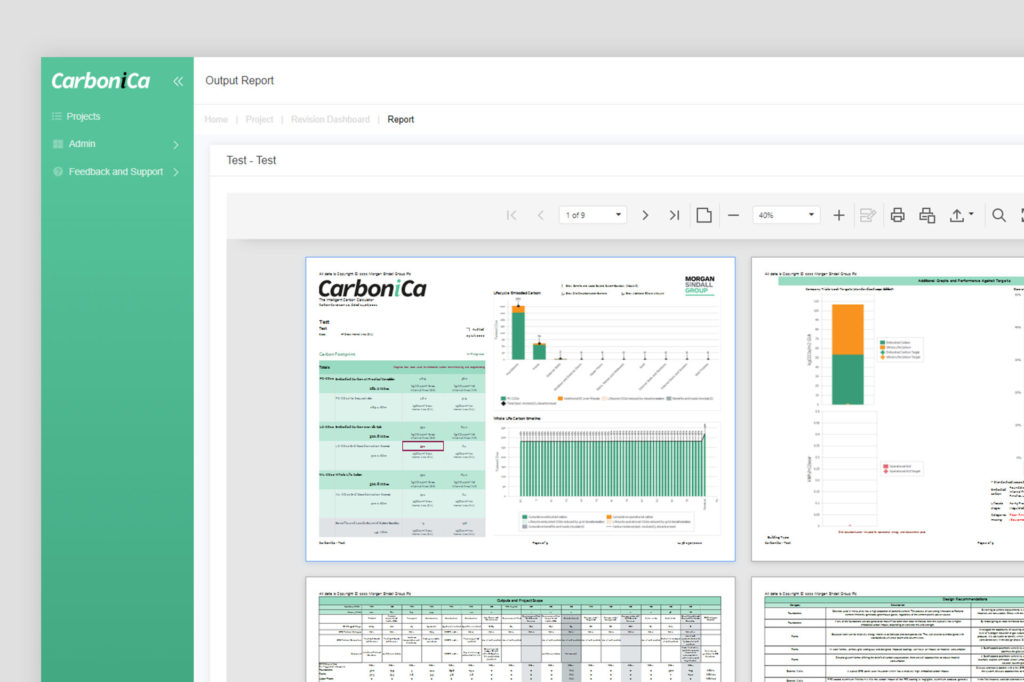Click the CarboniCa sidebar logo

pyautogui.click(x=101, y=81)
